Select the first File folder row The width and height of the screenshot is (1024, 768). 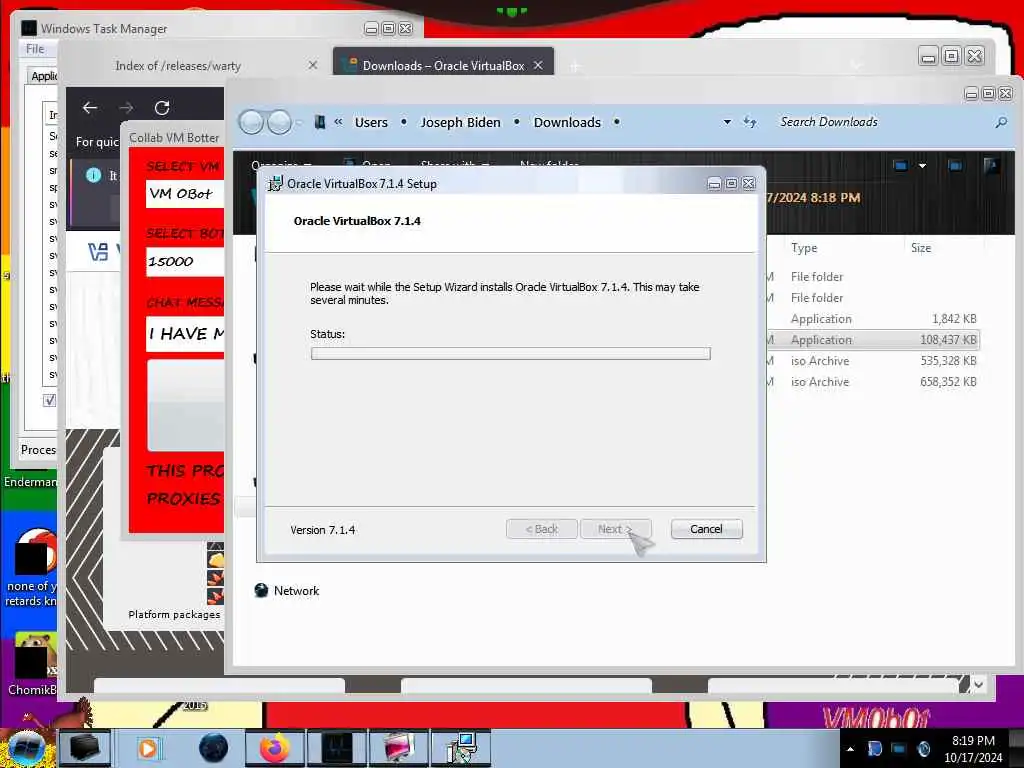874,277
